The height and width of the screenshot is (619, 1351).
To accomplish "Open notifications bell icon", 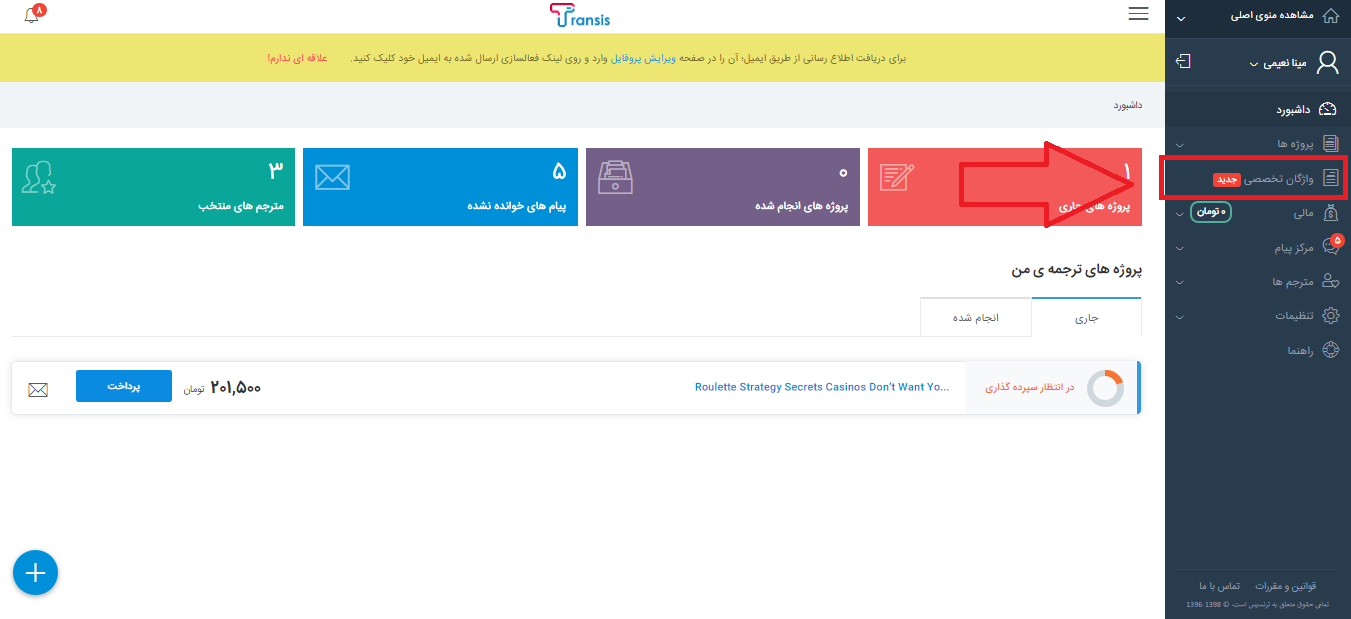I will point(31,16).
